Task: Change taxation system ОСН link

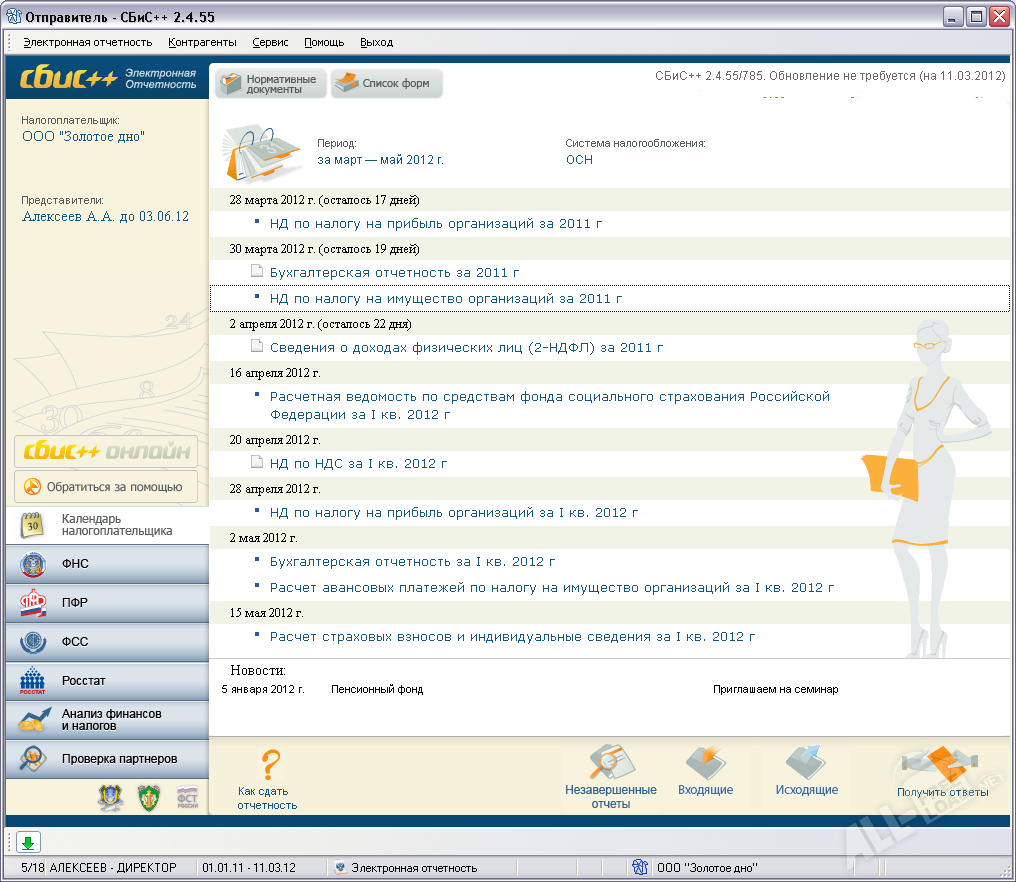Action: click(579, 159)
